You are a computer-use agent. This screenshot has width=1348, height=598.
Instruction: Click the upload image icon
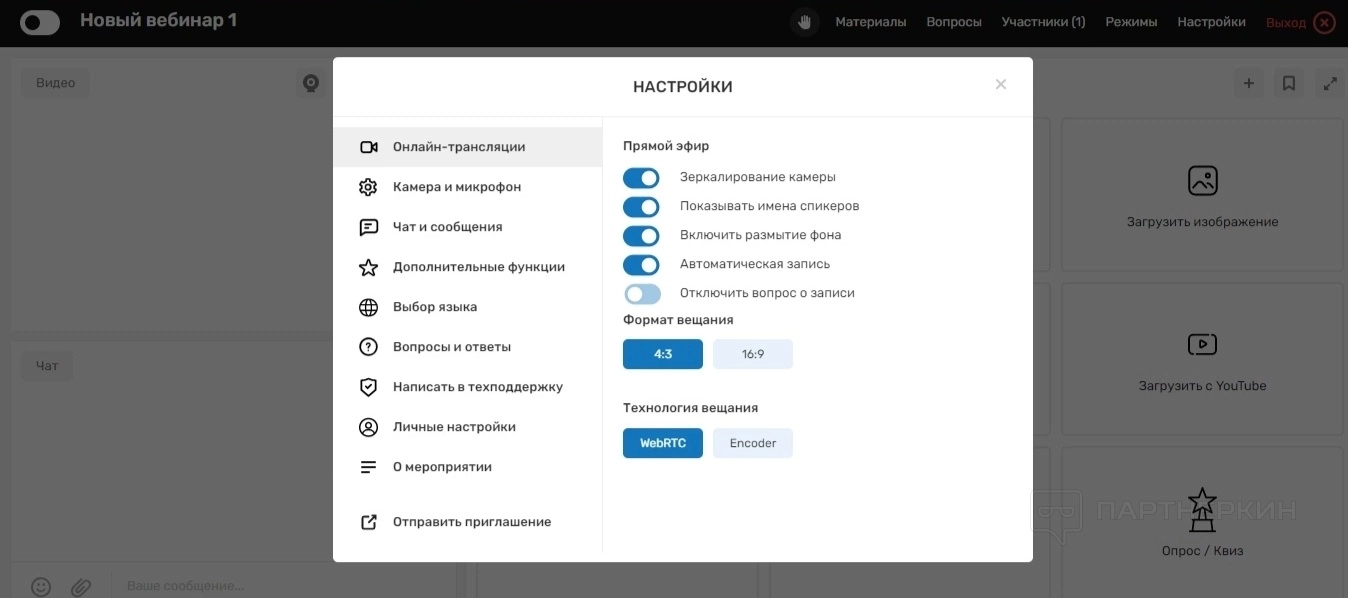pyautogui.click(x=1202, y=181)
